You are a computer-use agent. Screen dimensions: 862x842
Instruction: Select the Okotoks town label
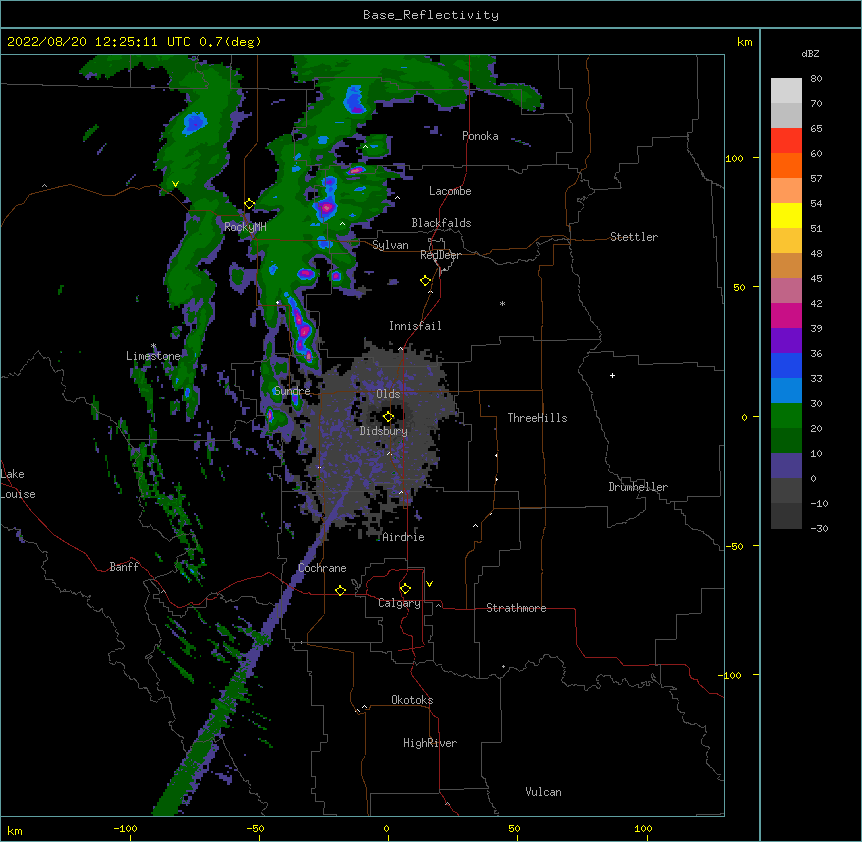pyautogui.click(x=412, y=700)
